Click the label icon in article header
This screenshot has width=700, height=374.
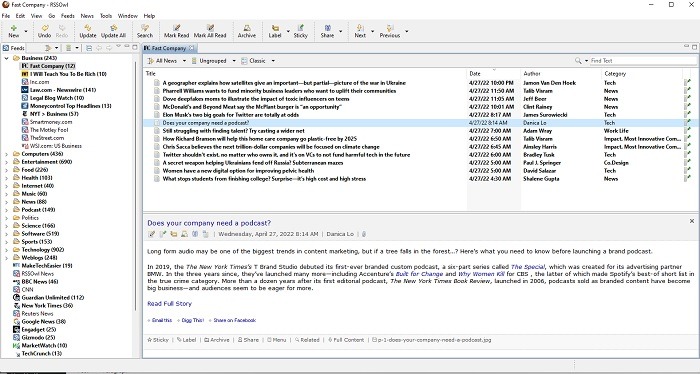173,234
